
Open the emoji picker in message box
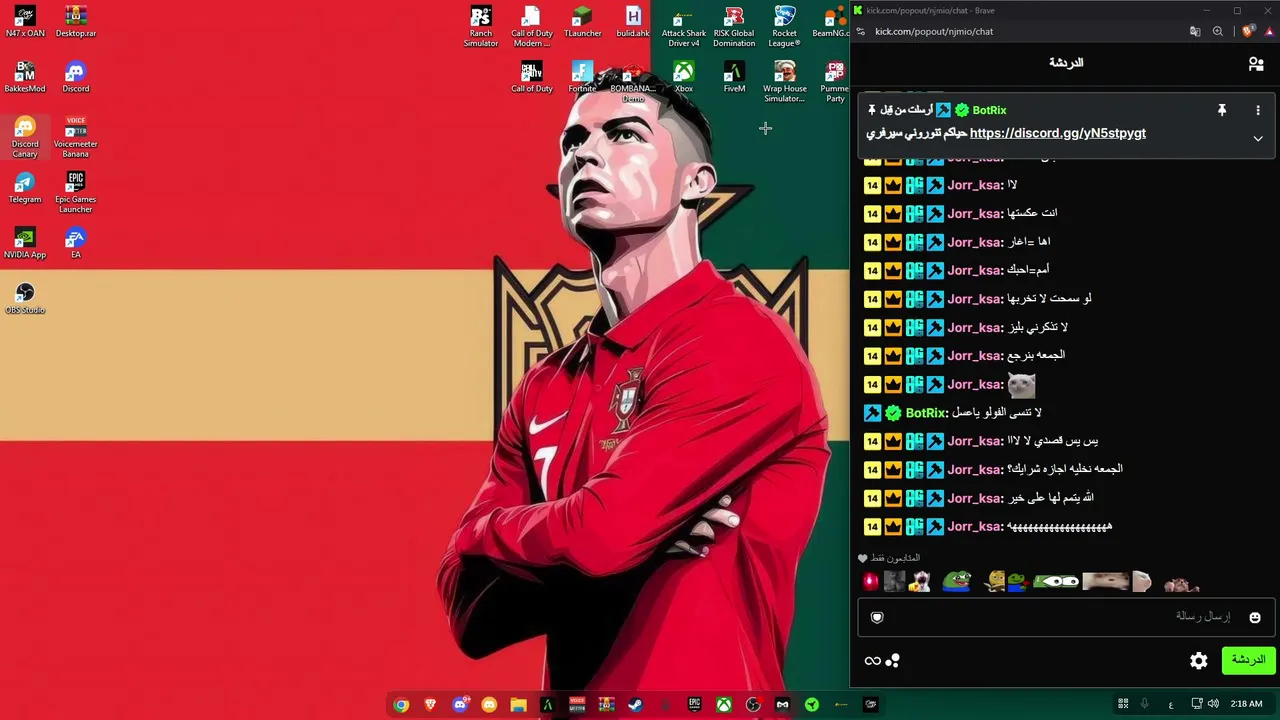coord(1255,617)
